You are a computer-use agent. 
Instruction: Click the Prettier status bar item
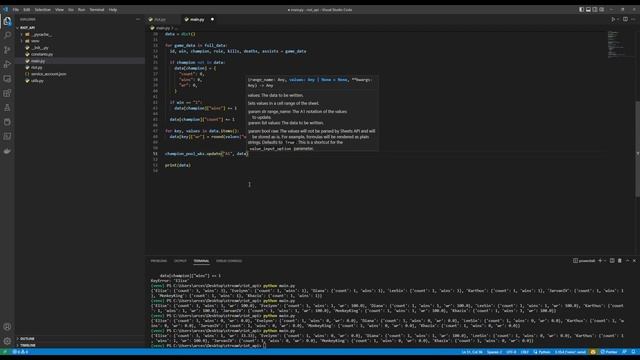(x=609, y=352)
